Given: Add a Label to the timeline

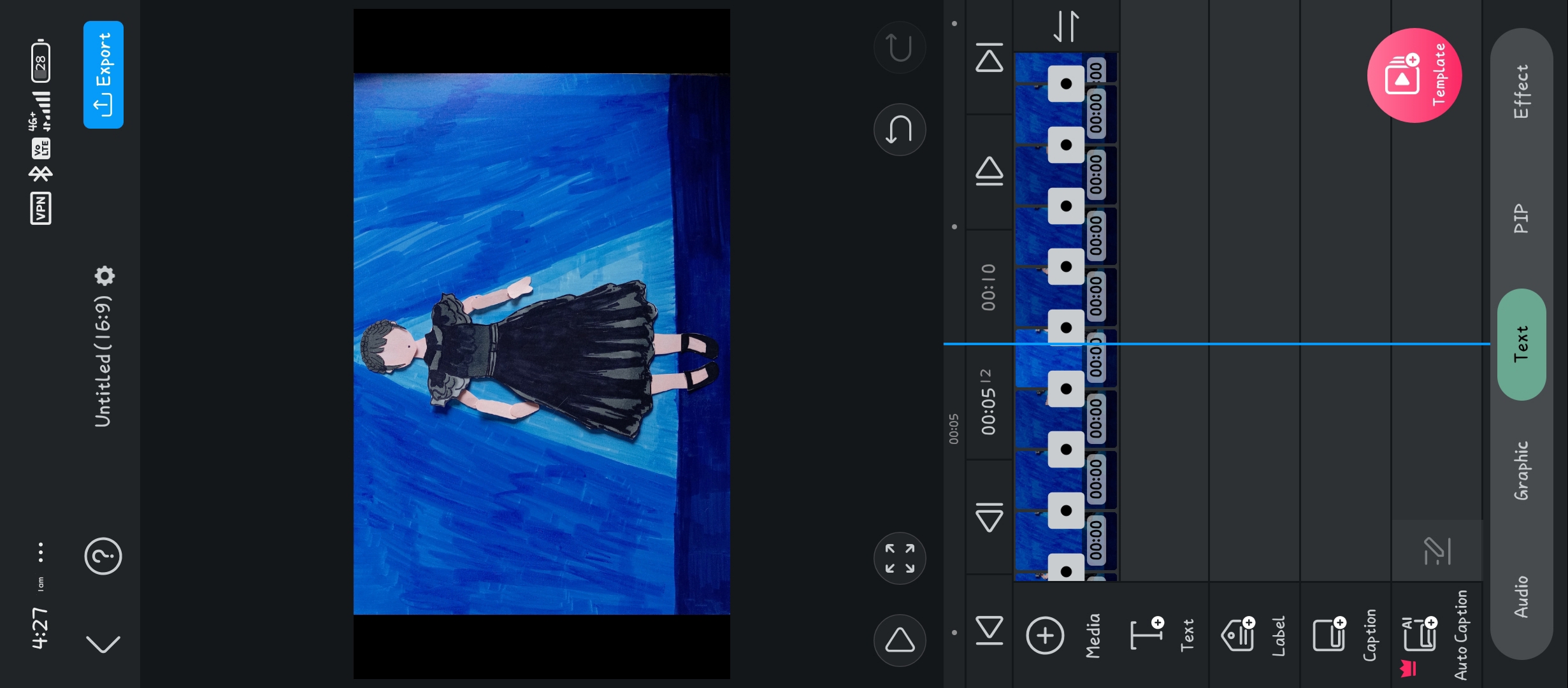Looking at the screenshot, I should [x=1238, y=634].
